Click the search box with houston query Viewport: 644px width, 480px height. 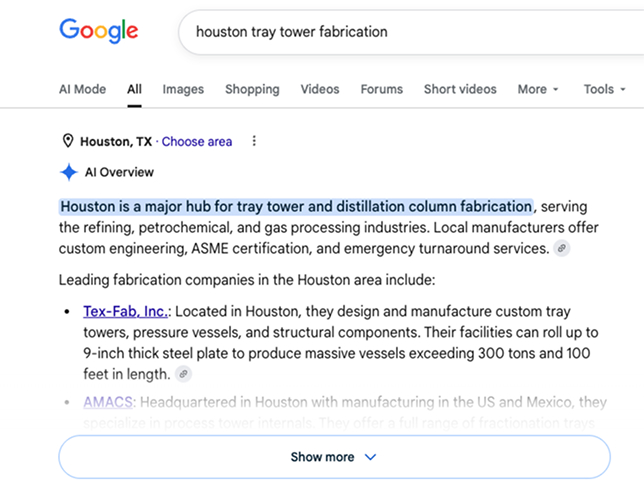[411, 32]
